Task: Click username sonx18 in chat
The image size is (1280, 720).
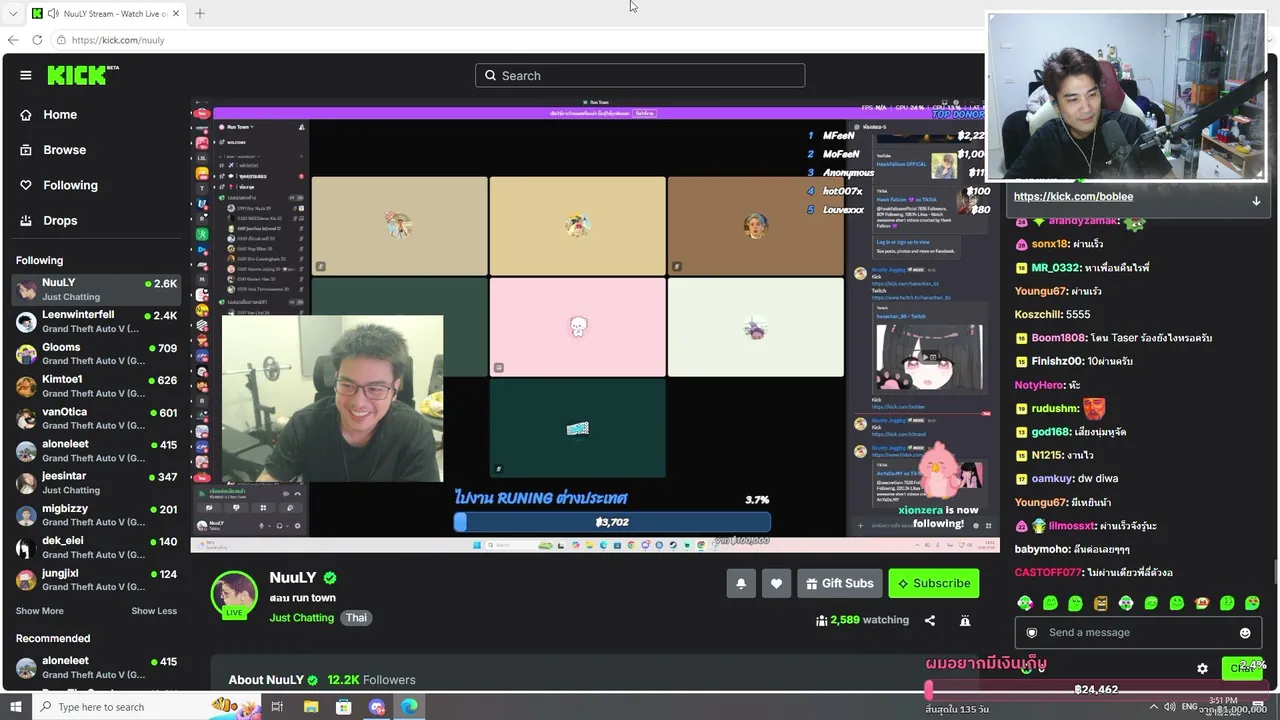Action: [1049, 244]
